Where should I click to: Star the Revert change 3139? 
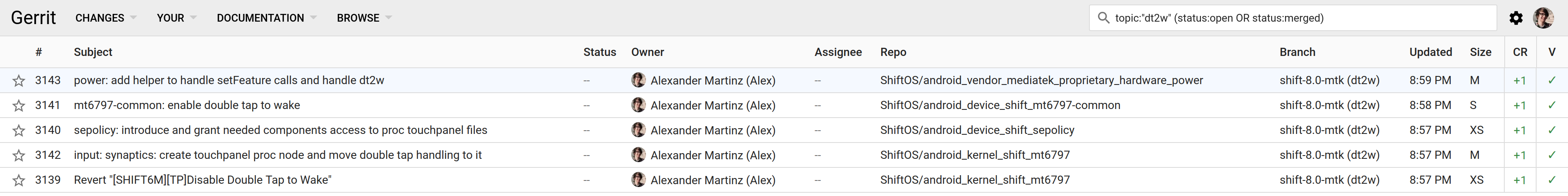19,181
